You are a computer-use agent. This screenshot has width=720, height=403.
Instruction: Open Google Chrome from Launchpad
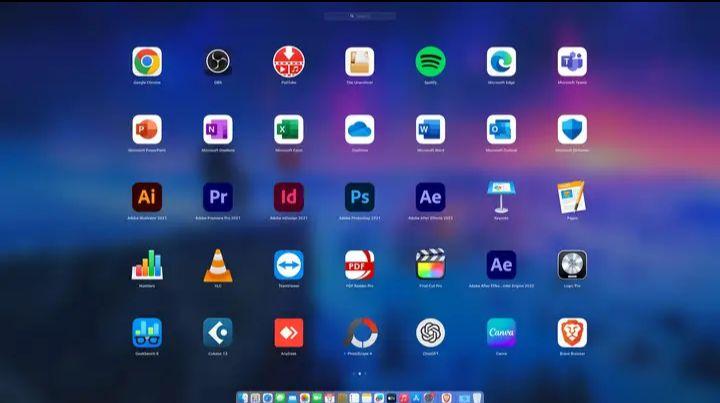[147, 62]
